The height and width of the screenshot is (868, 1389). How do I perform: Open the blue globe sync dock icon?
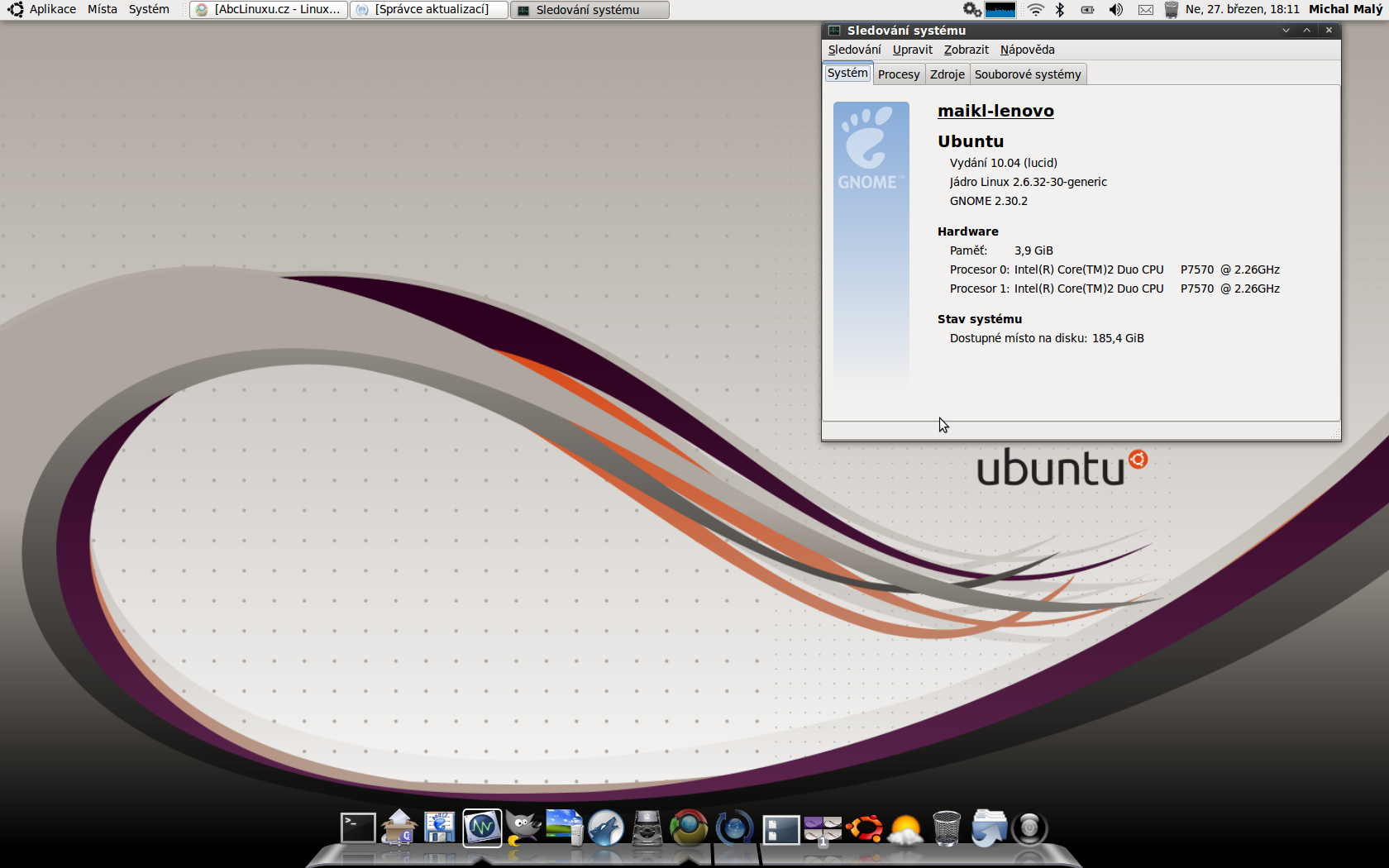pyautogui.click(x=734, y=827)
